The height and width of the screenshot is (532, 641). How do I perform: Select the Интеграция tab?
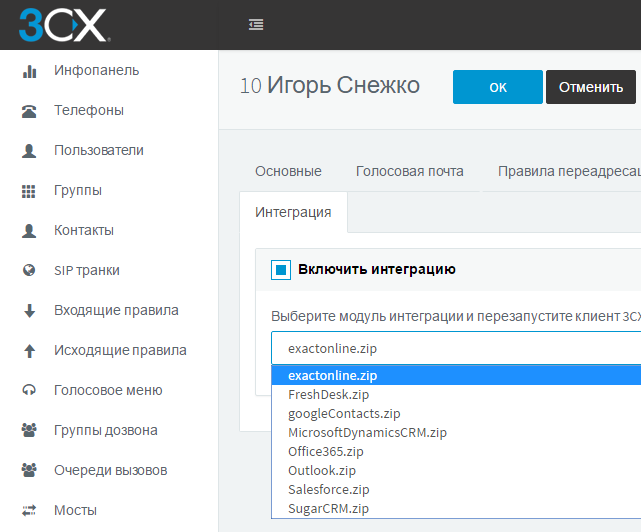(293, 212)
